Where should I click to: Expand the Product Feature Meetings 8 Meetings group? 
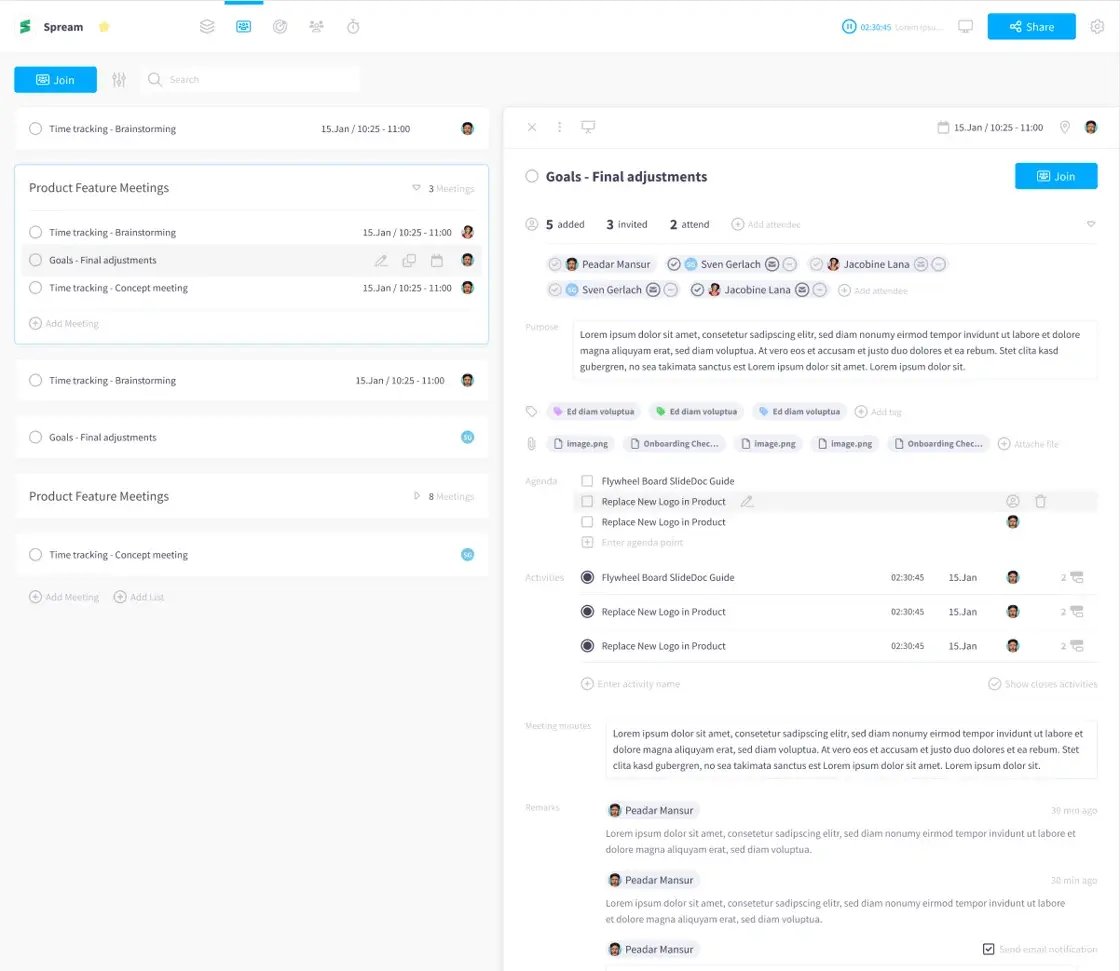click(417, 496)
